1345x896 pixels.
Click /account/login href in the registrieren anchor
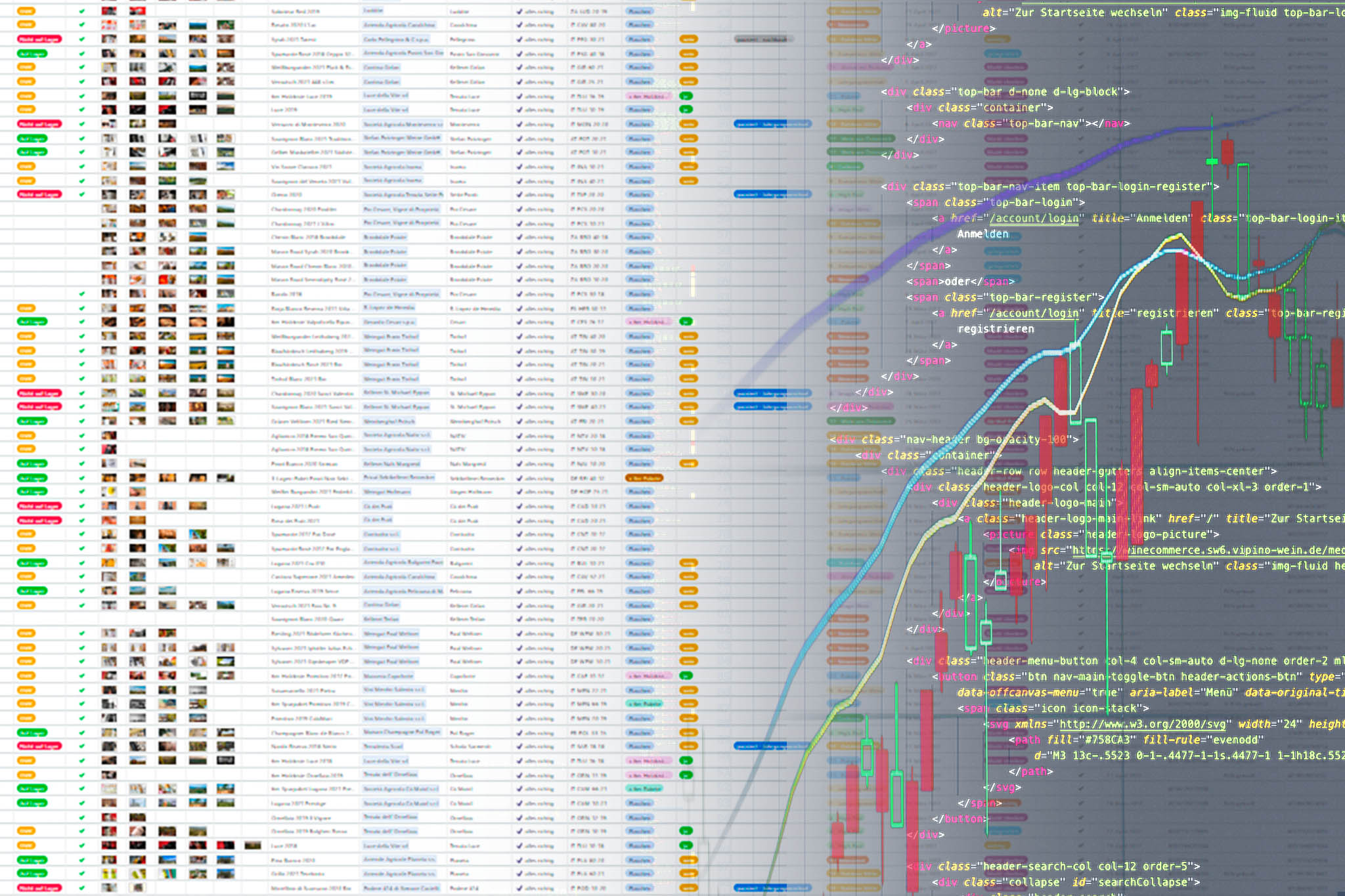[x=1034, y=313]
